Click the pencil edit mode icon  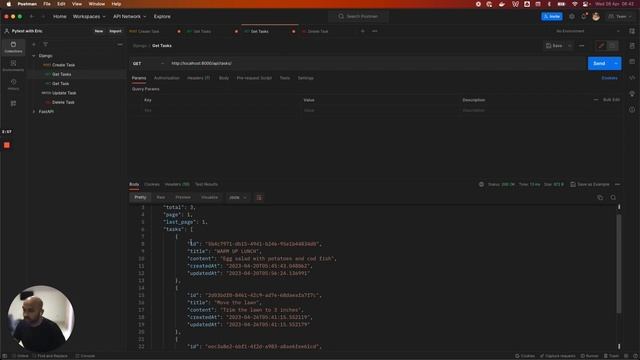[601, 46]
